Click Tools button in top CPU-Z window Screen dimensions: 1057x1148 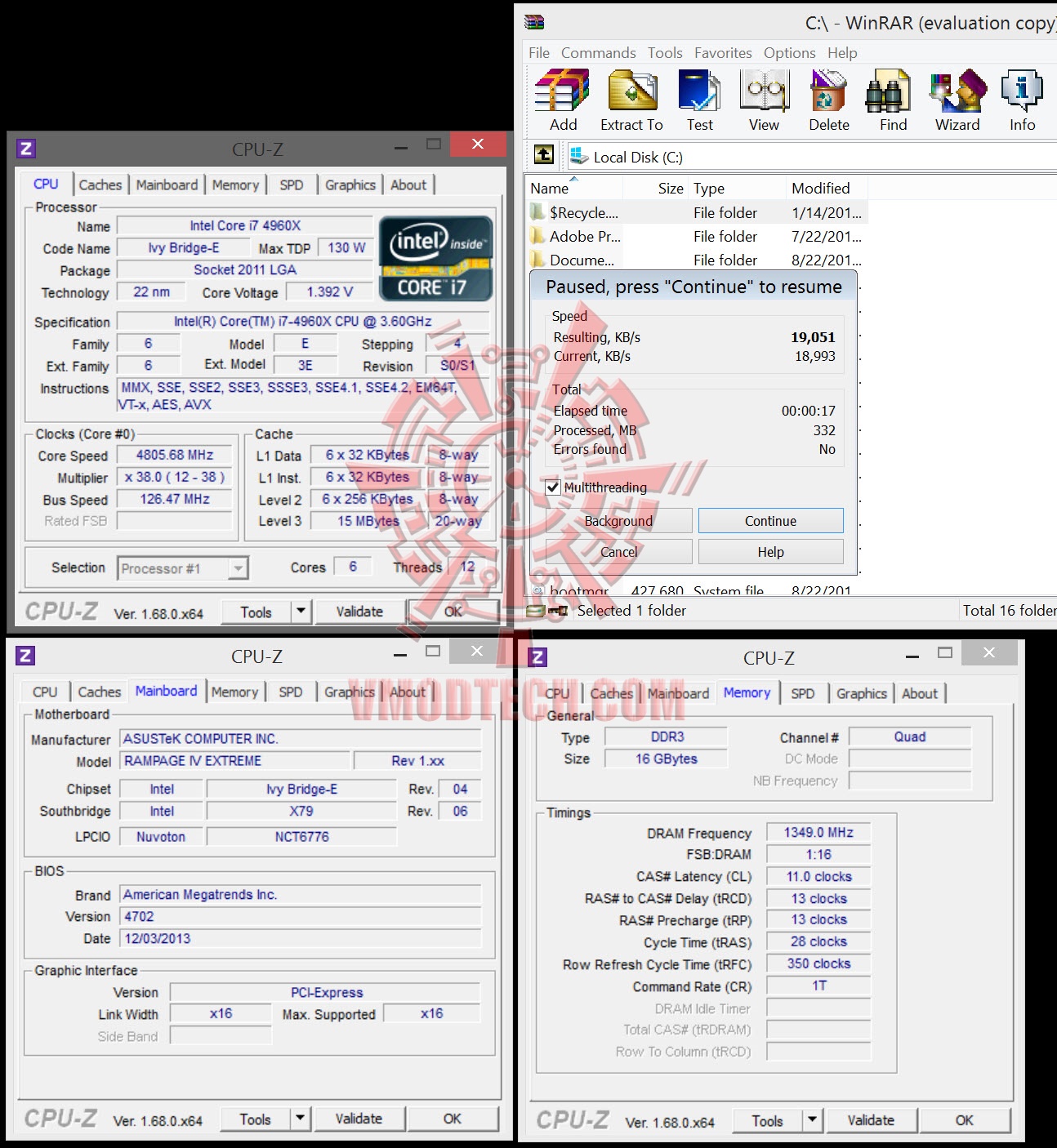[x=256, y=612]
